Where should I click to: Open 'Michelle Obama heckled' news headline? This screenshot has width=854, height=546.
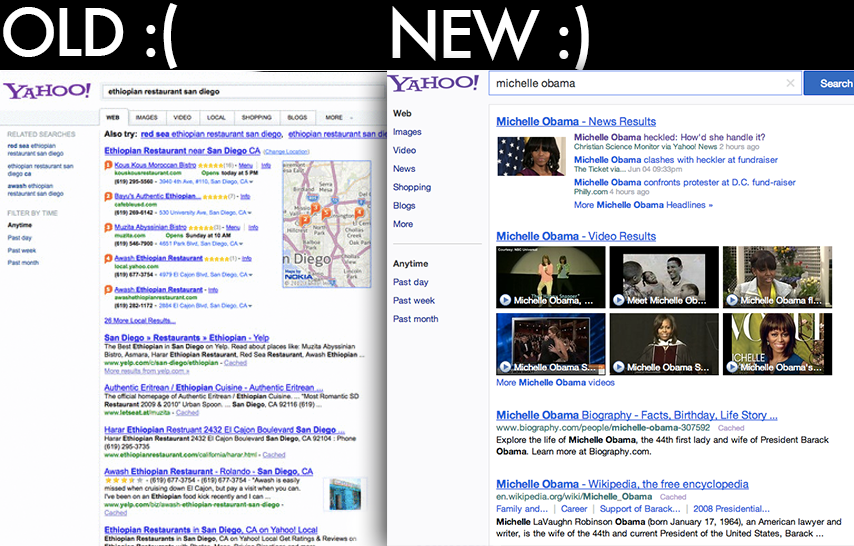pyautogui.click(x=669, y=137)
